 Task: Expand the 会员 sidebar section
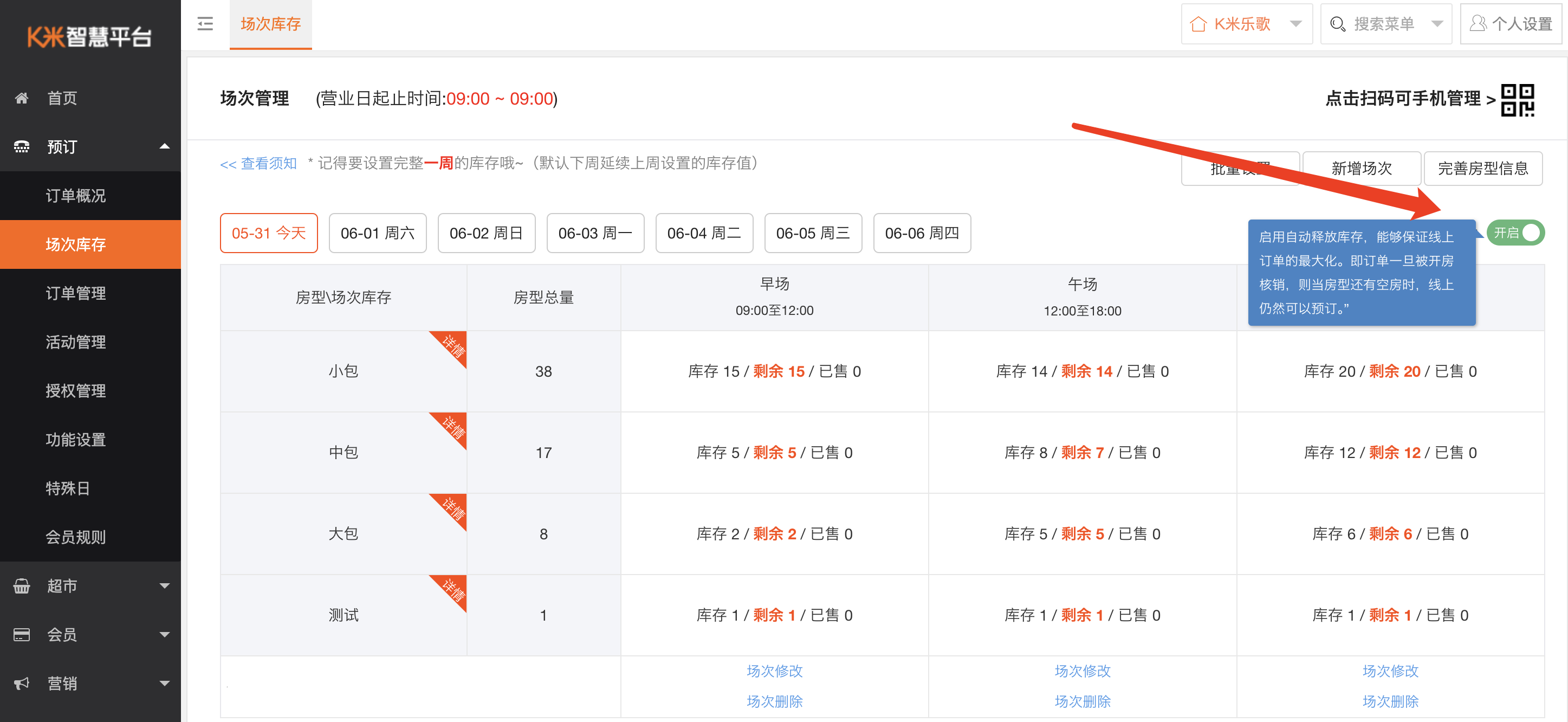point(164,634)
